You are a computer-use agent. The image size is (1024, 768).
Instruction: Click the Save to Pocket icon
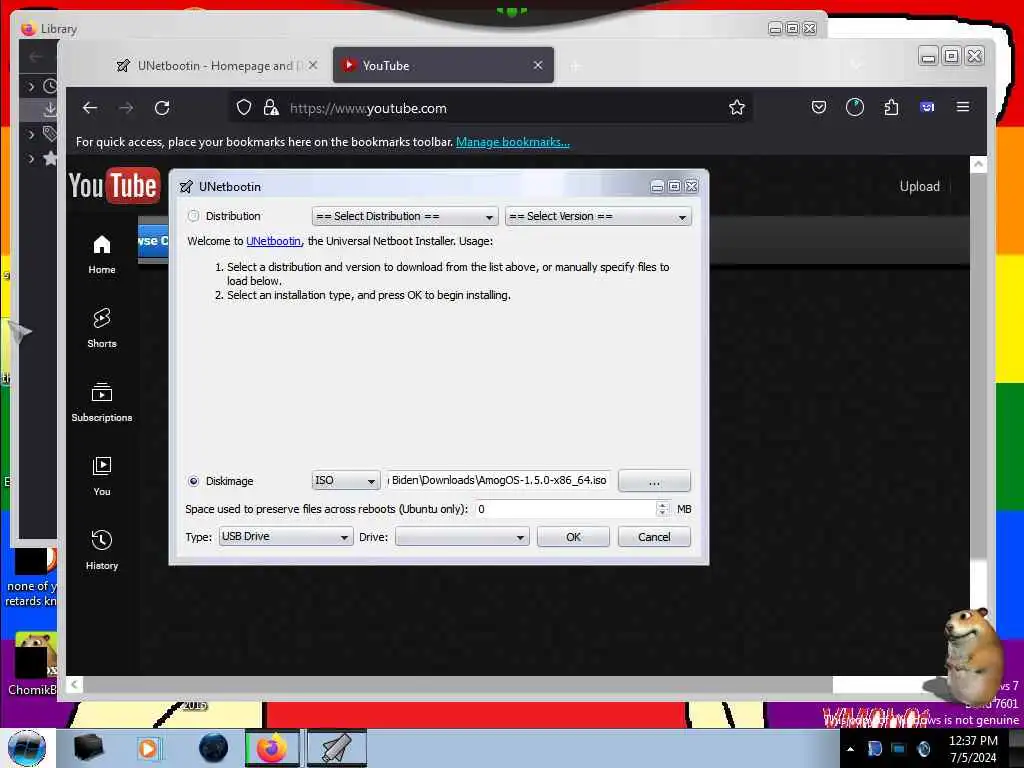(x=818, y=107)
